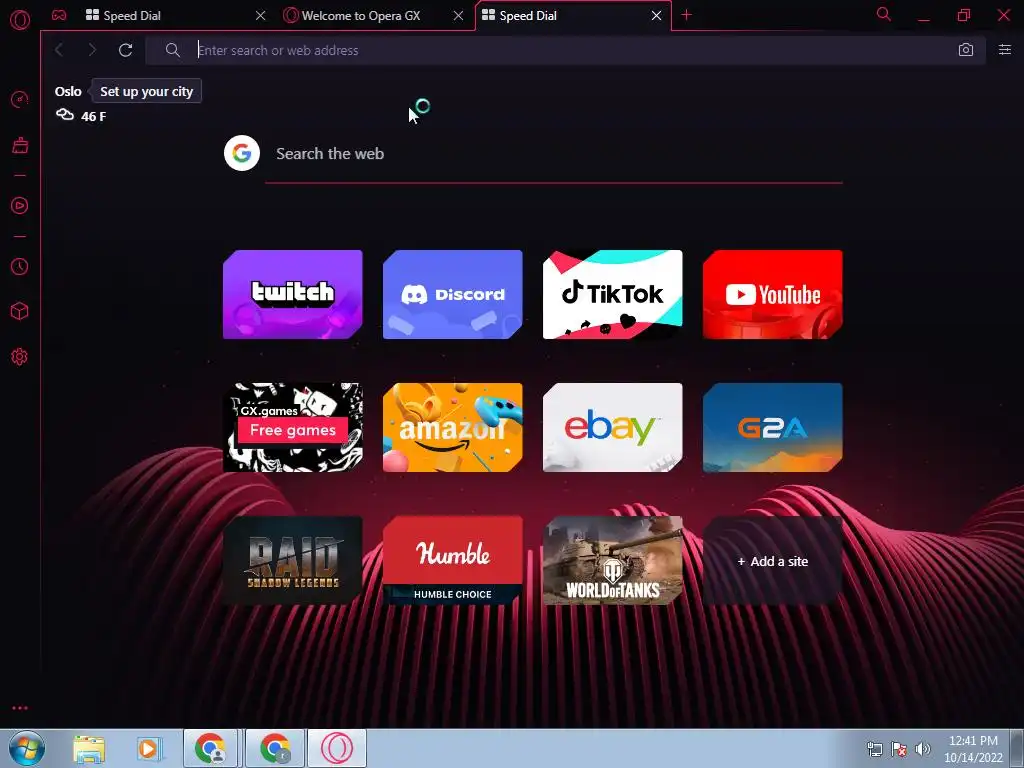The width and height of the screenshot is (1024, 768).
Task: Open GX Cleaner sidebar icon
Action: [x=20, y=145]
